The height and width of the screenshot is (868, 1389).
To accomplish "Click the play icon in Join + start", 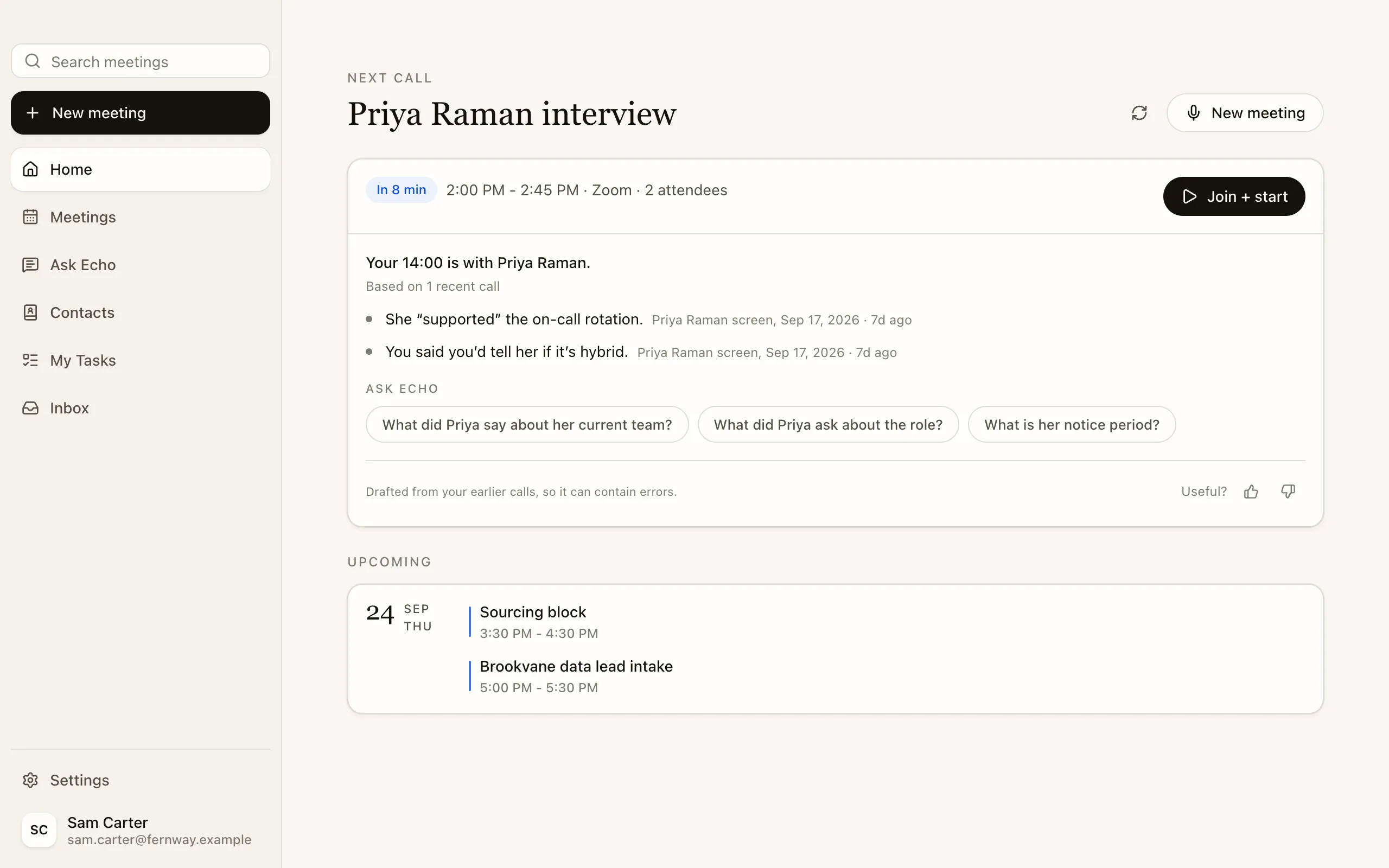I will tap(1190, 197).
